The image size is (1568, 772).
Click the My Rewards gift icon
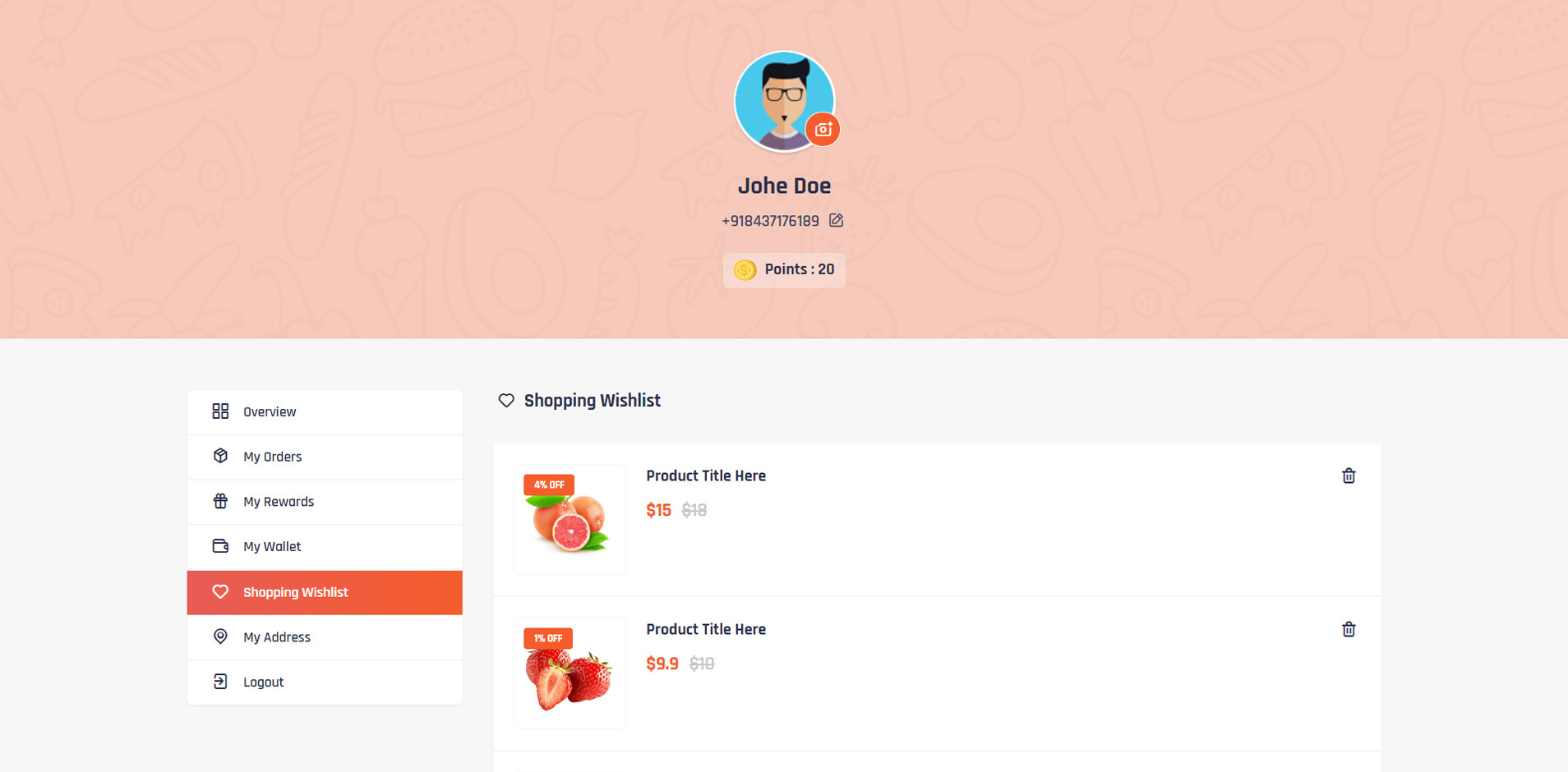[x=220, y=501]
